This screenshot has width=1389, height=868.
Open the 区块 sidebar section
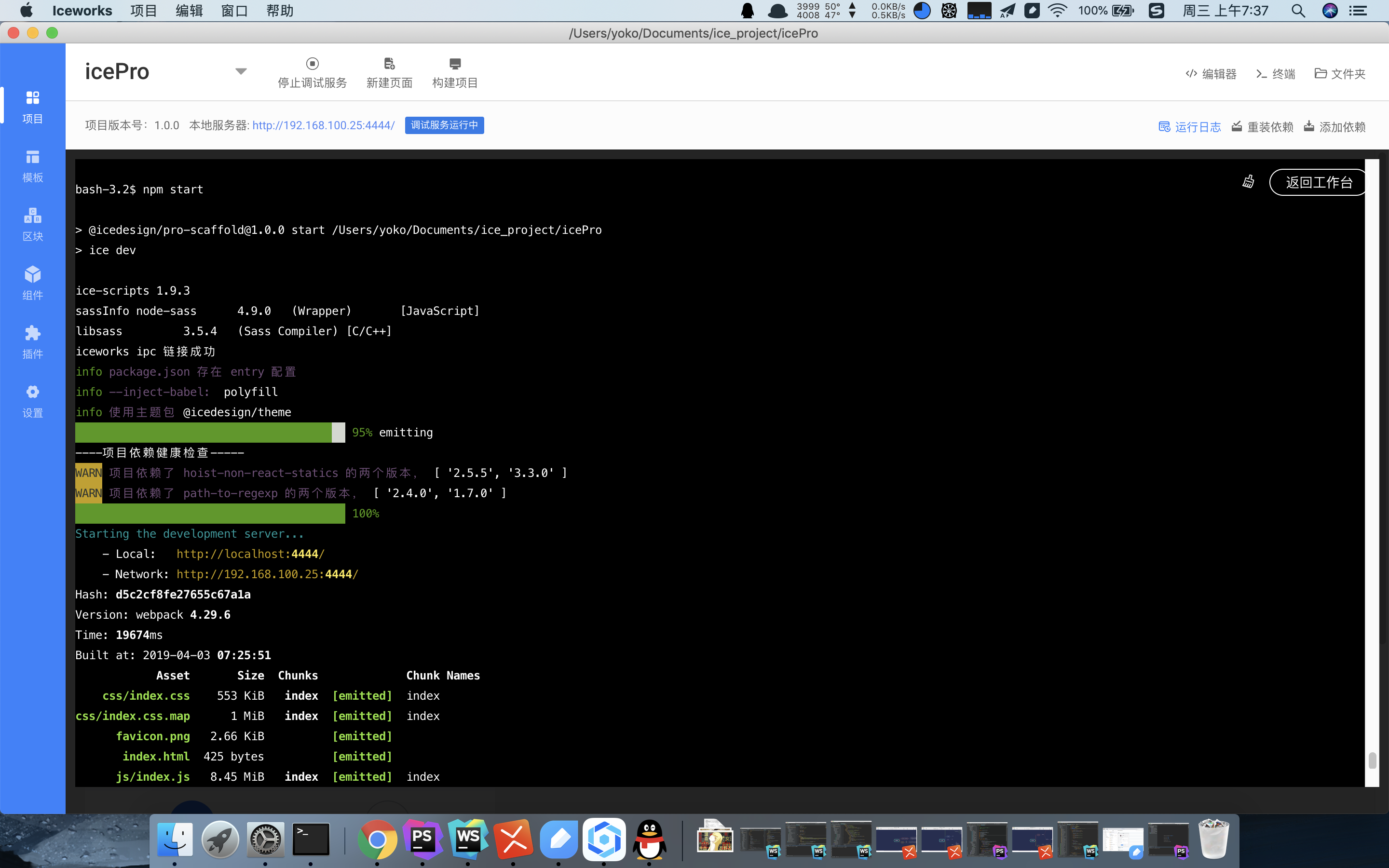pyautogui.click(x=33, y=224)
